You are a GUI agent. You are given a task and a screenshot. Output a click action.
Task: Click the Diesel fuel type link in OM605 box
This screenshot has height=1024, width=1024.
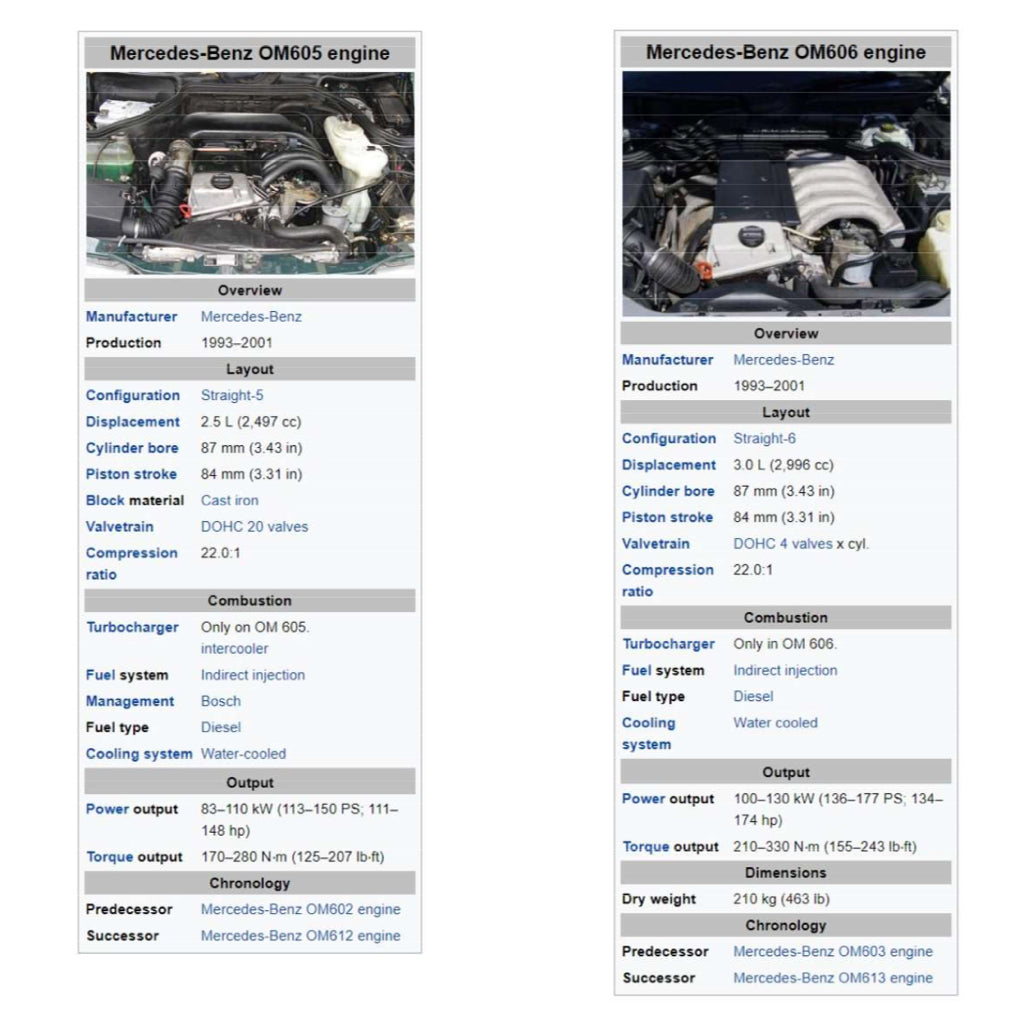coord(220,727)
